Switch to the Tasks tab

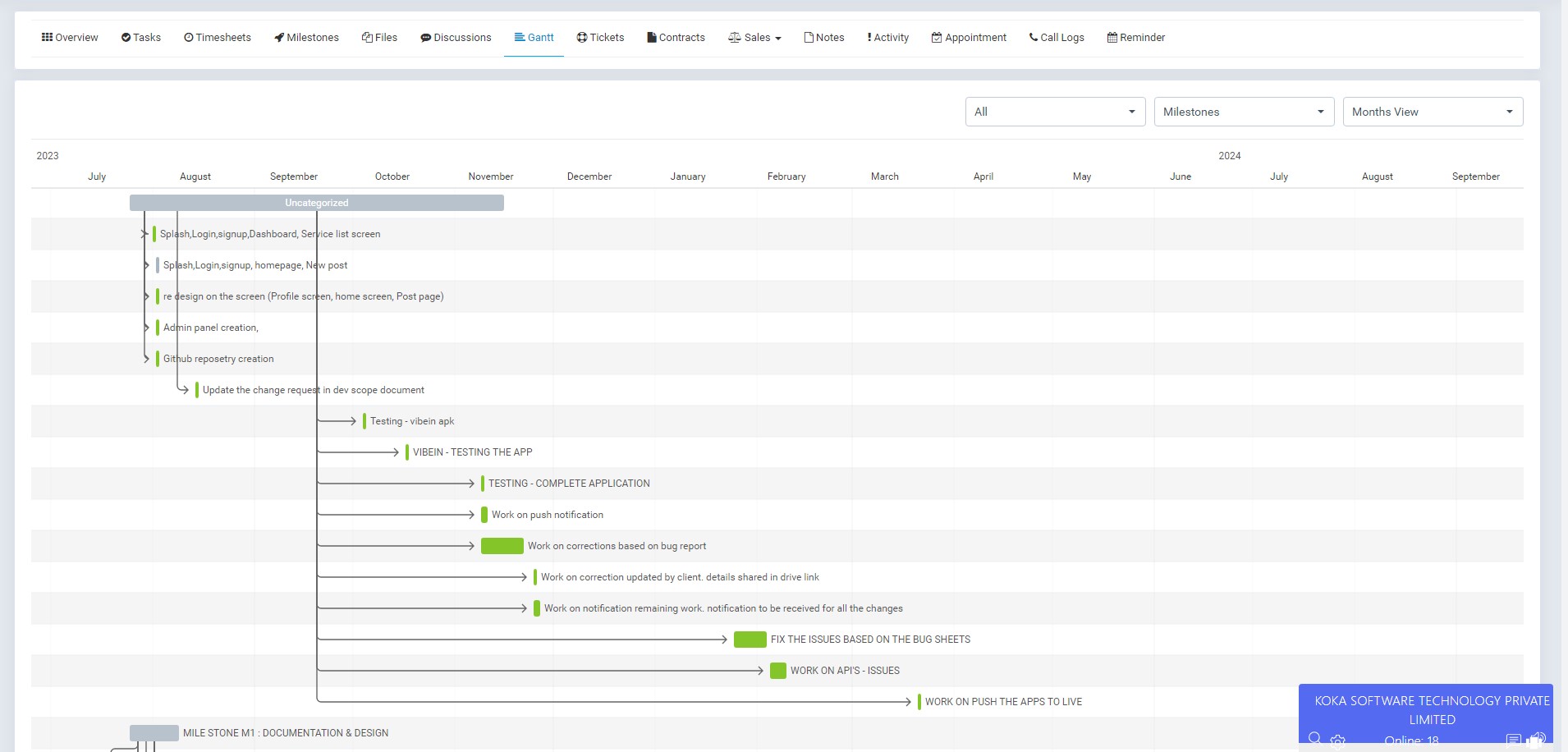click(x=141, y=38)
